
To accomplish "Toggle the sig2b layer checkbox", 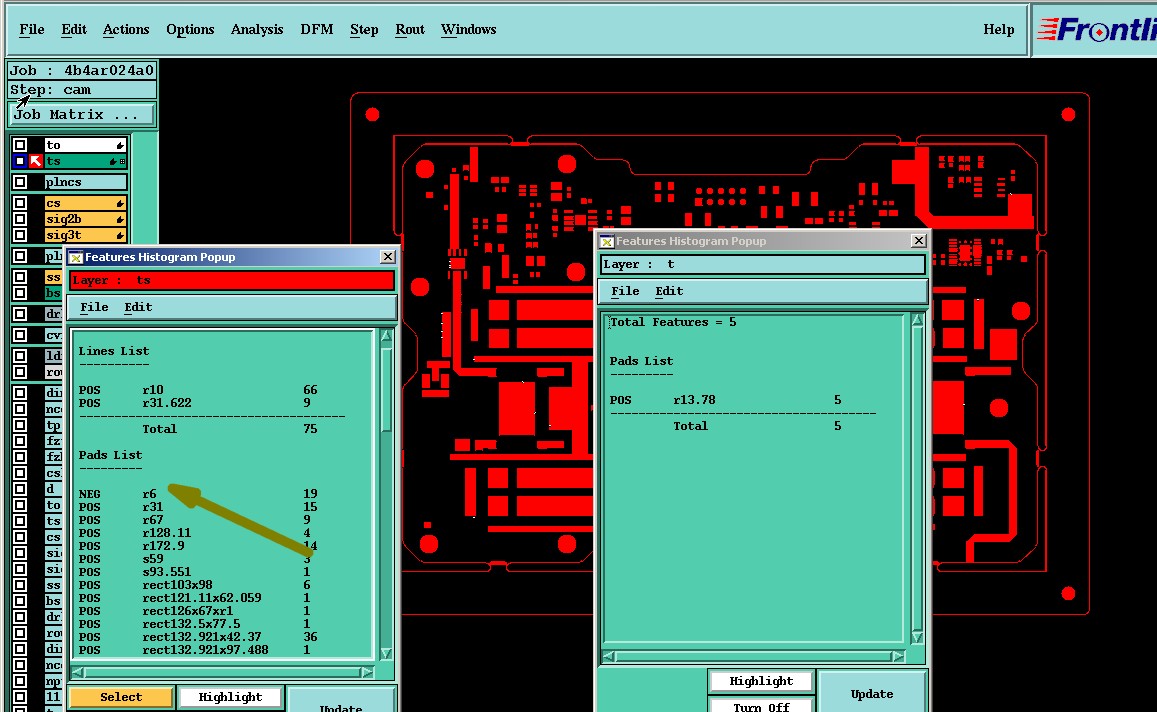I will click(20, 219).
